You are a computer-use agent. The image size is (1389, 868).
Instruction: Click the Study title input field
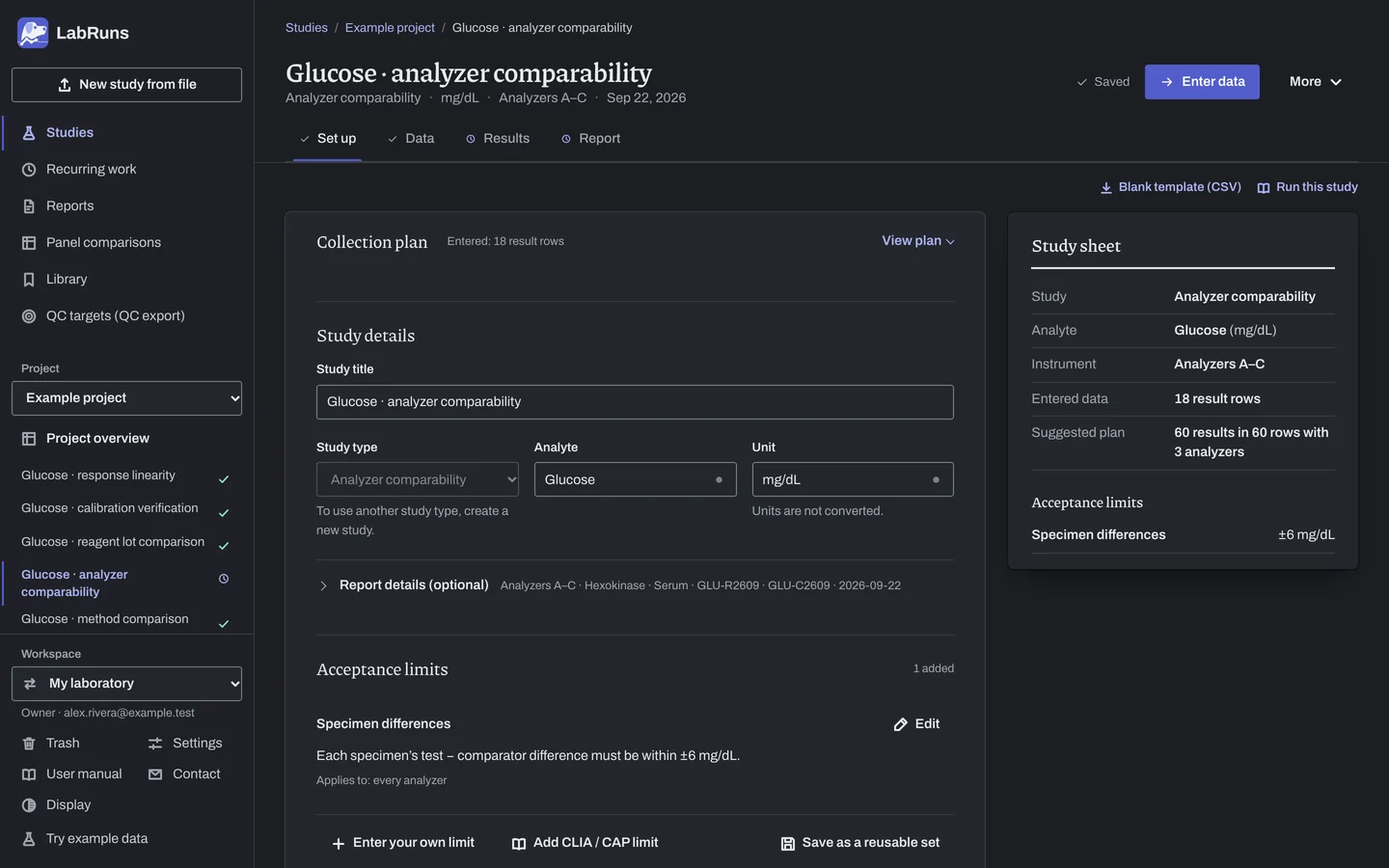pyautogui.click(x=635, y=402)
